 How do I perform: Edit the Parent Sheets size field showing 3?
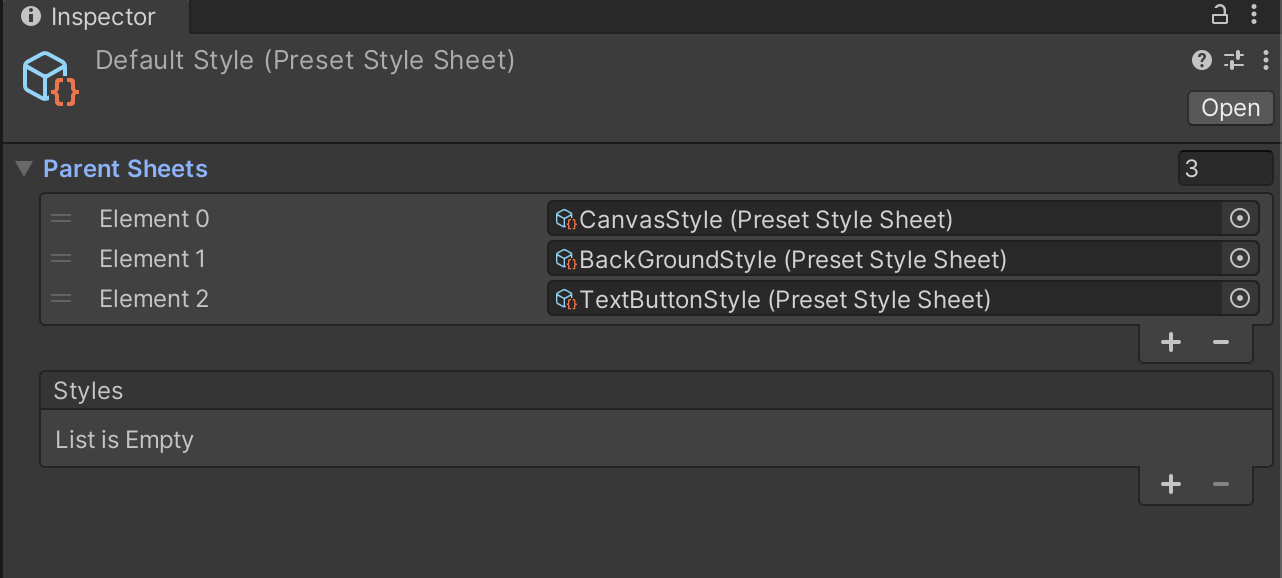coord(1225,168)
